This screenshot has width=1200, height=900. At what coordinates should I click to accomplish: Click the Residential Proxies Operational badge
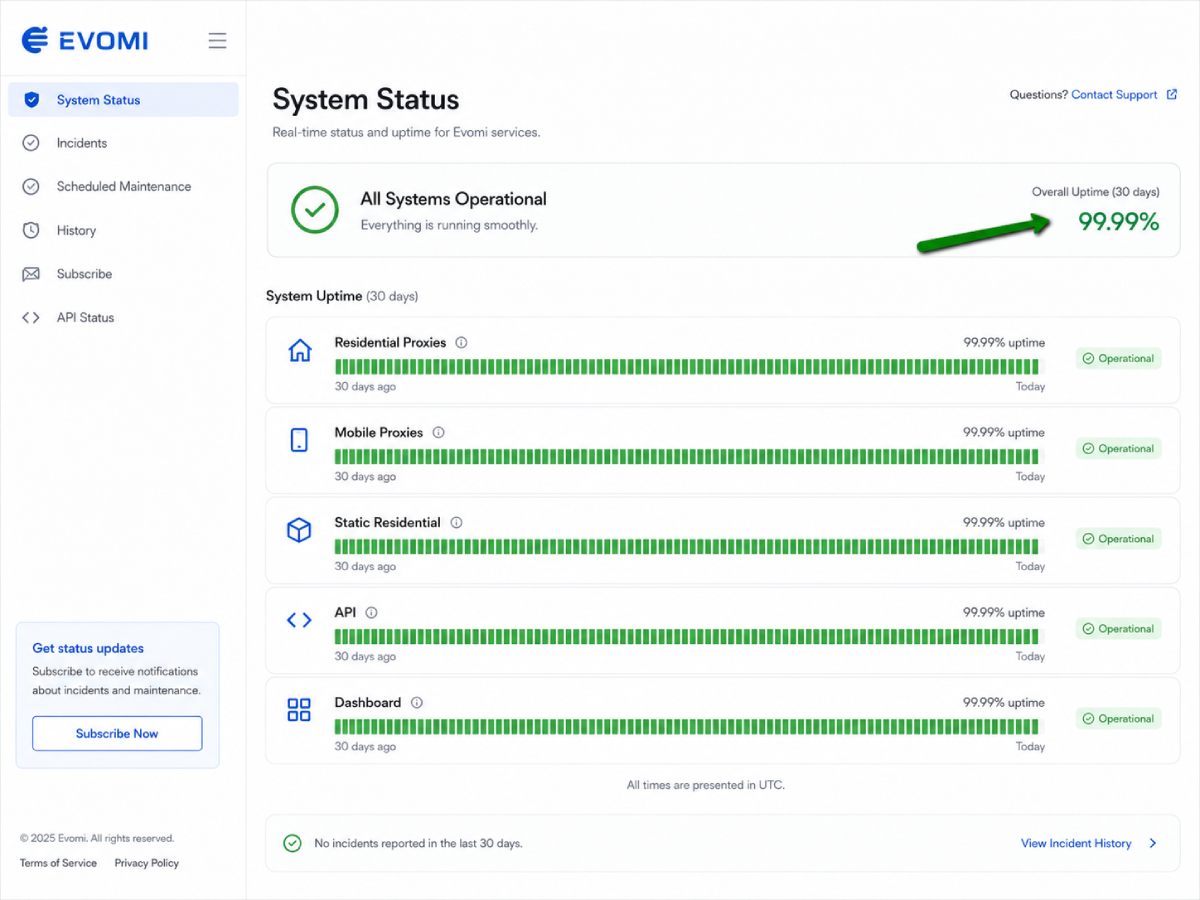pyautogui.click(x=1119, y=359)
